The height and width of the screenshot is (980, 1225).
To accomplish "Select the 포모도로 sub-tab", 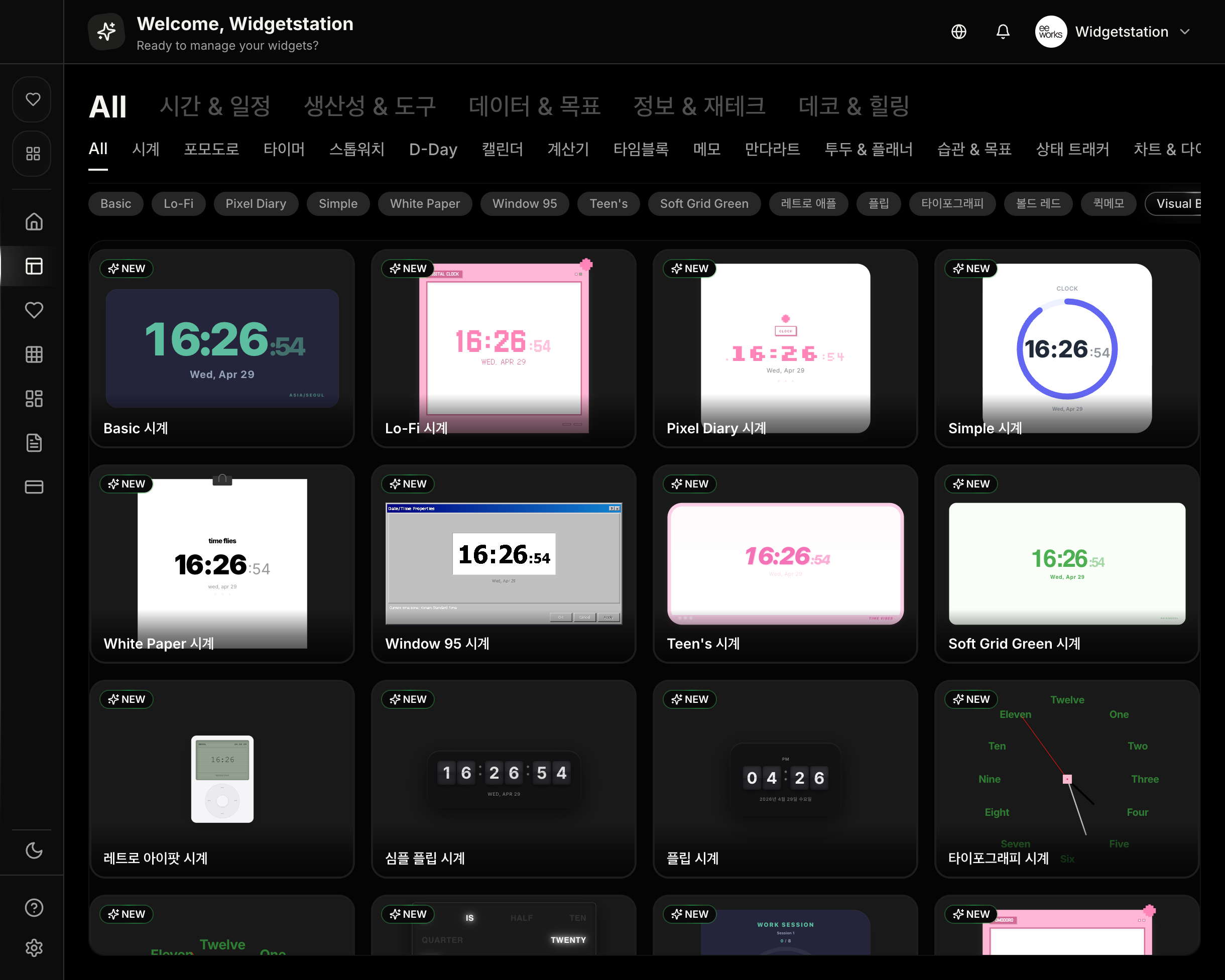I will click(x=211, y=149).
